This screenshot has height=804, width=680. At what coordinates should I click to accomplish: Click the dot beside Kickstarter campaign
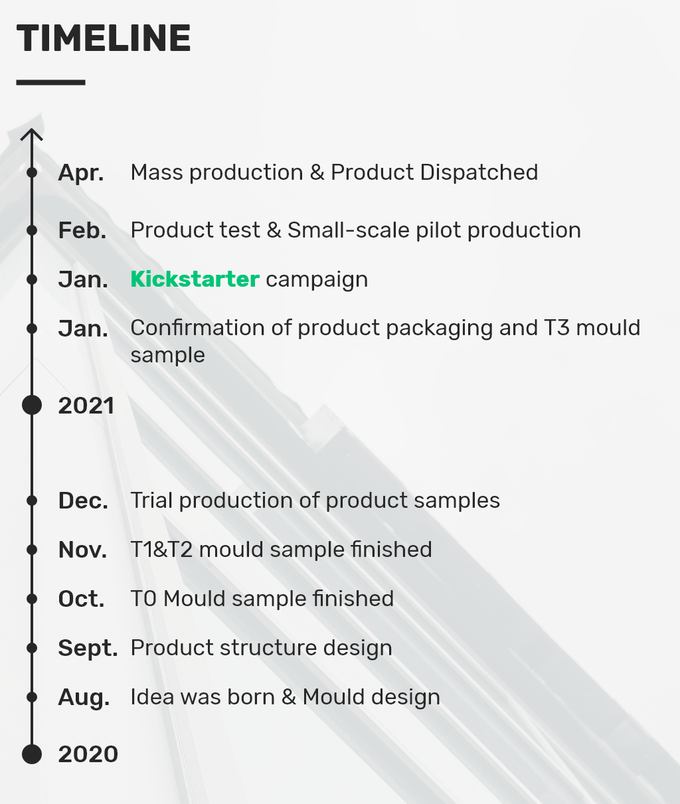pyautogui.click(x=32, y=279)
